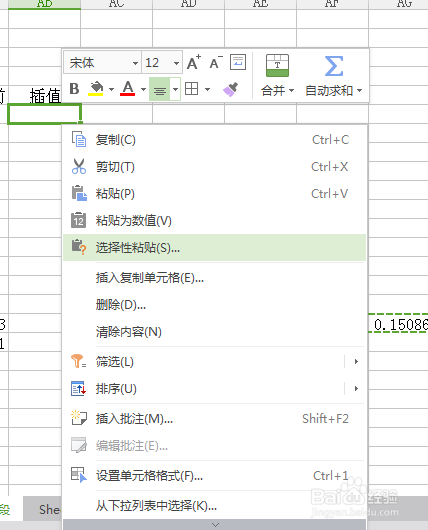Click cell containing 0.15086

(398, 324)
